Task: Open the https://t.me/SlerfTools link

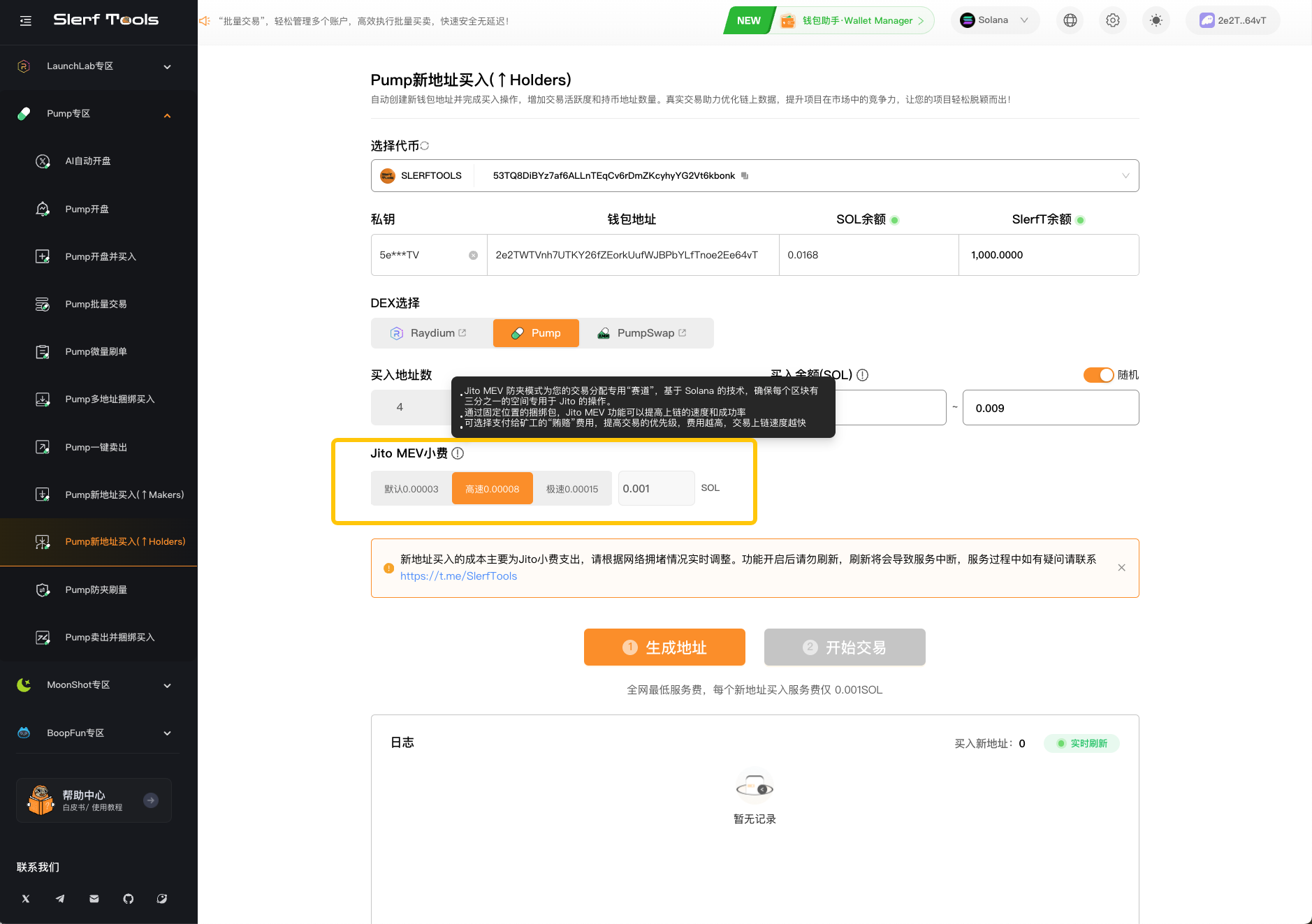Action: [458, 576]
